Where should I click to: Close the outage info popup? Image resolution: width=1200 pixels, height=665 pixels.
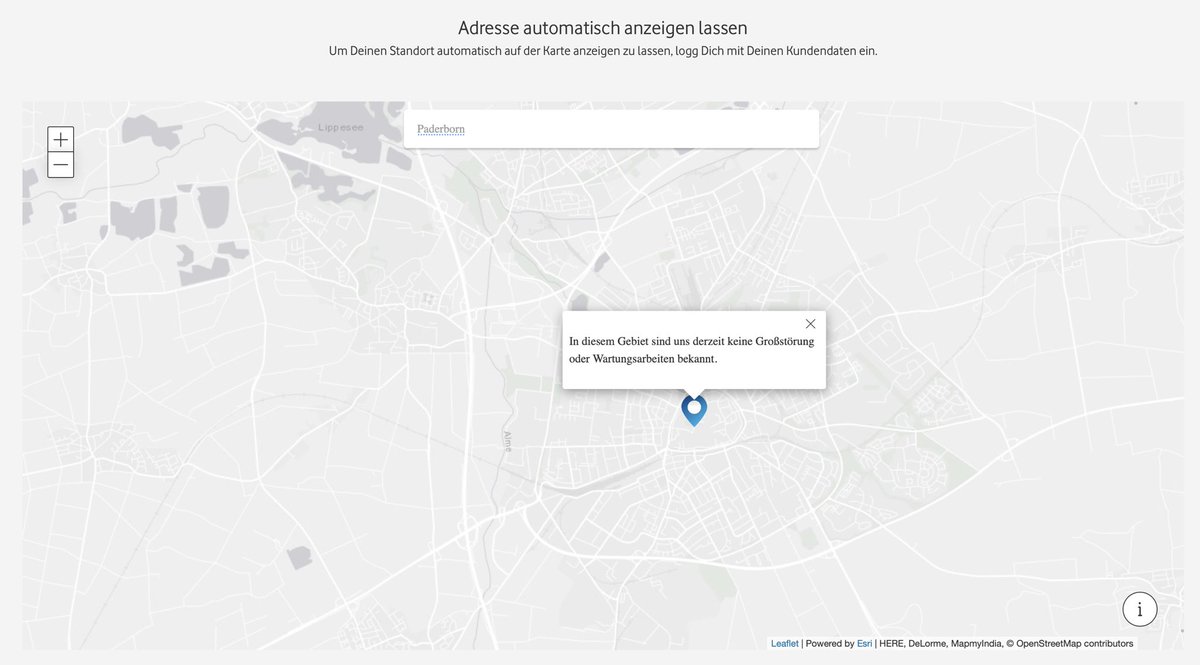tap(810, 323)
